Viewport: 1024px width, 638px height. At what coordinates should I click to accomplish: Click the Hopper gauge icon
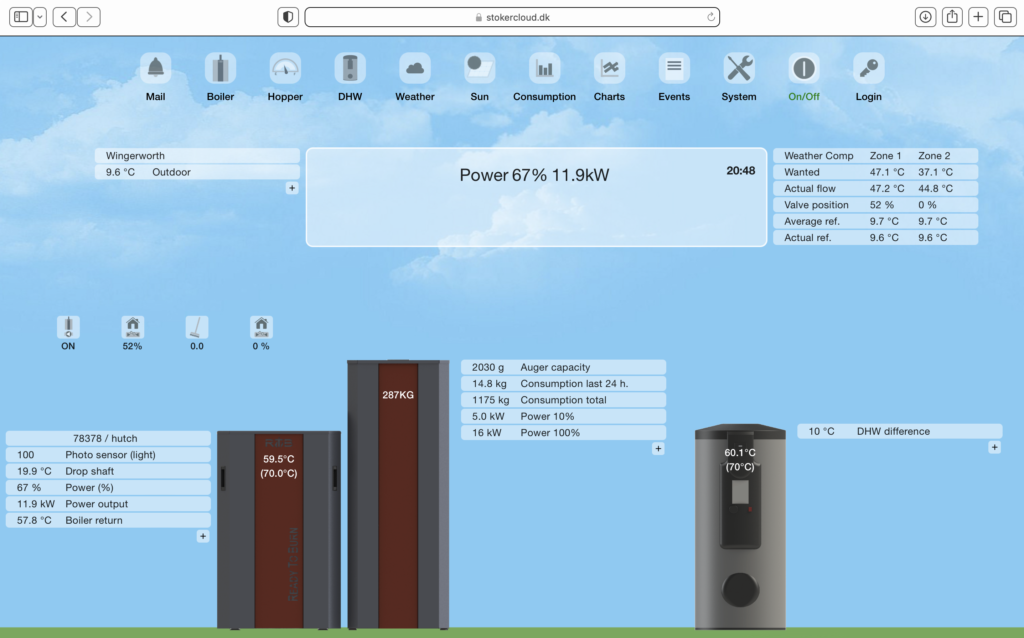pos(285,69)
